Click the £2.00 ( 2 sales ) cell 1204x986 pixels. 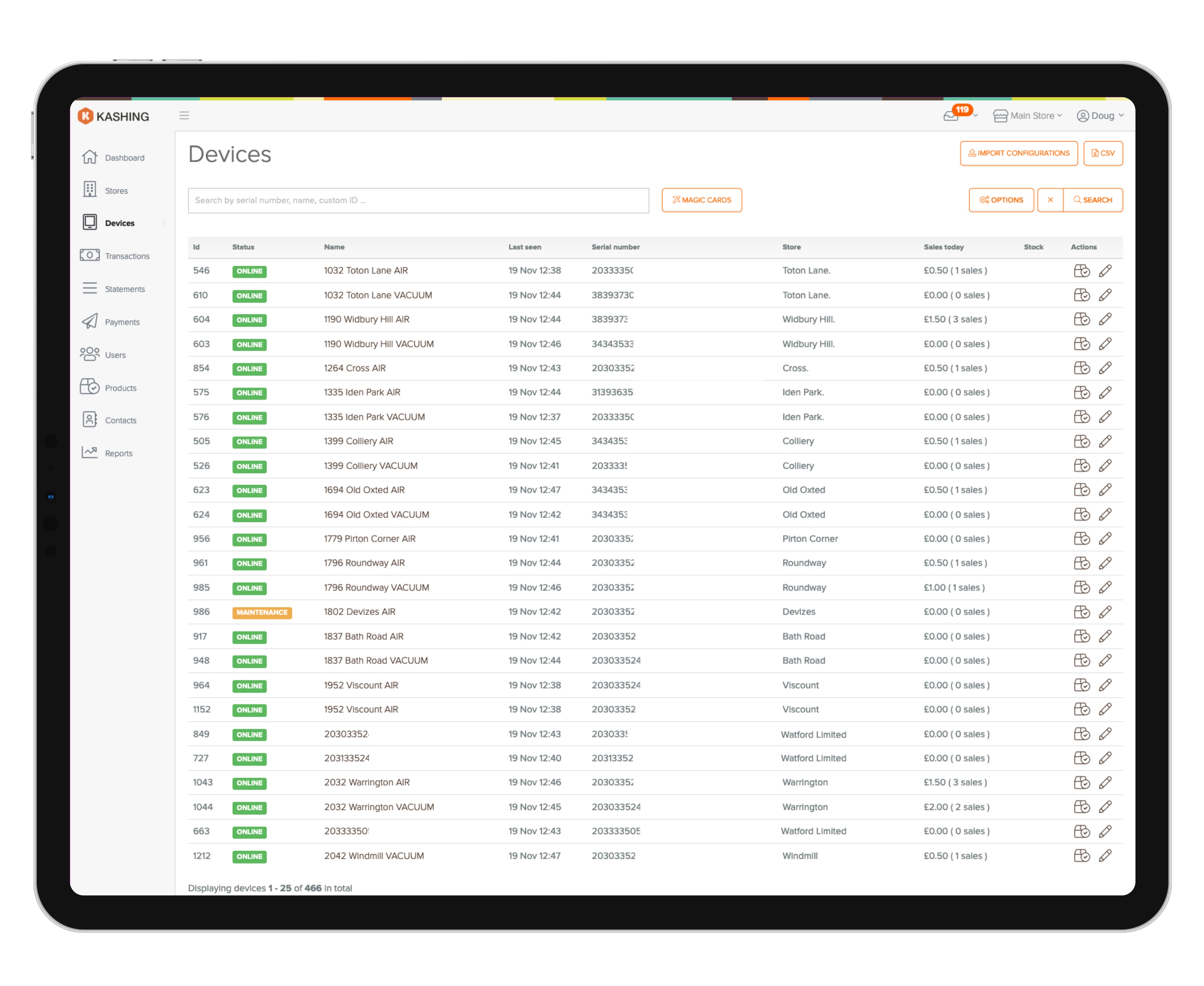pyautogui.click(x=956, y=808)
